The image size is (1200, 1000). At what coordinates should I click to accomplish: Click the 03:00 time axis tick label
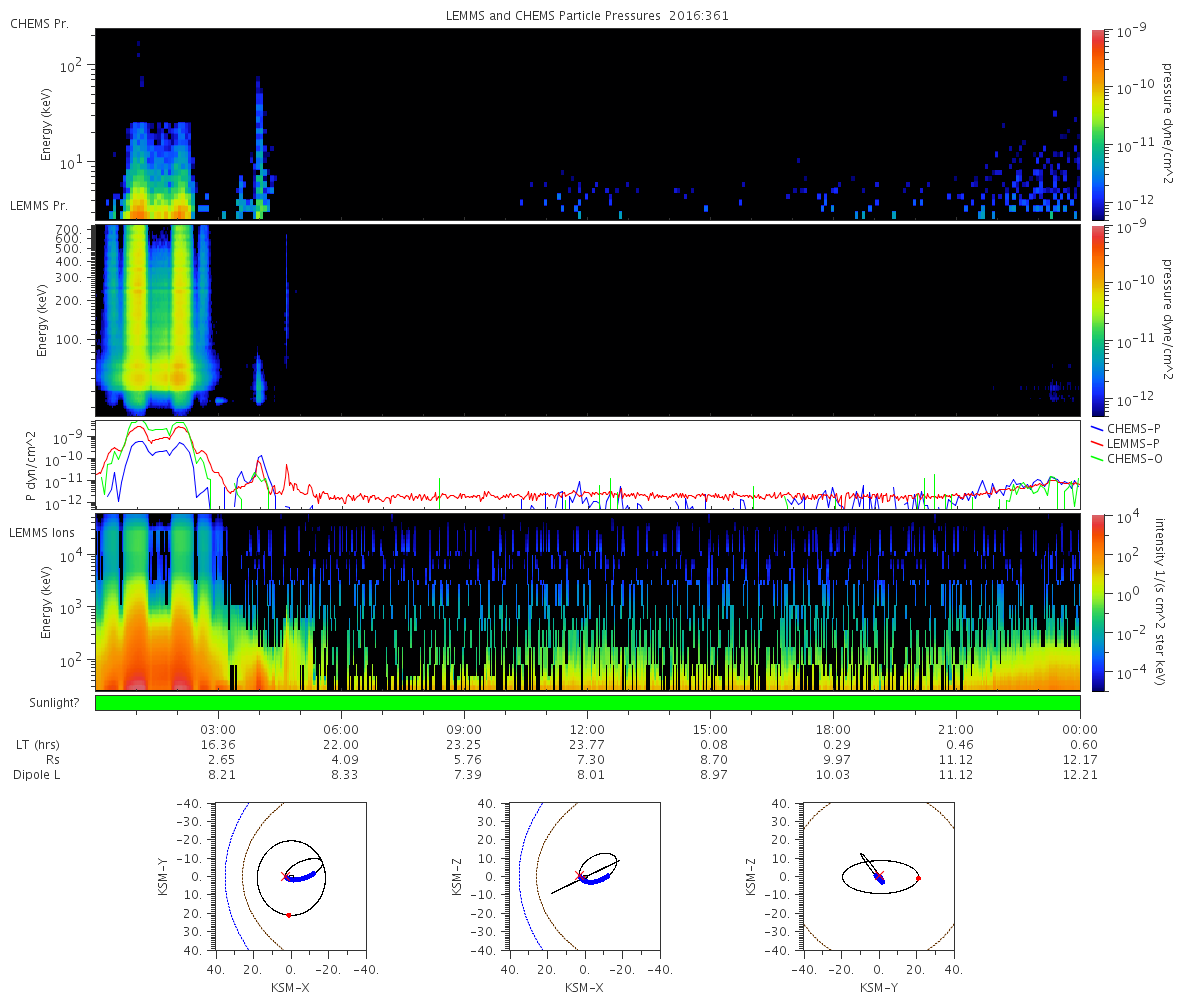tap(218, 729)
